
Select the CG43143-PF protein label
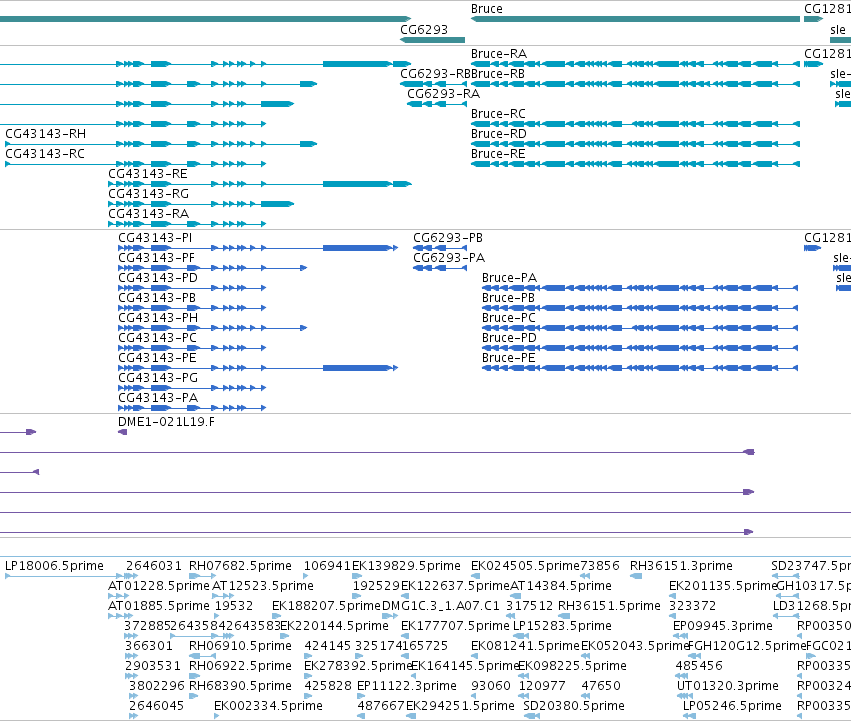[156, 258]
